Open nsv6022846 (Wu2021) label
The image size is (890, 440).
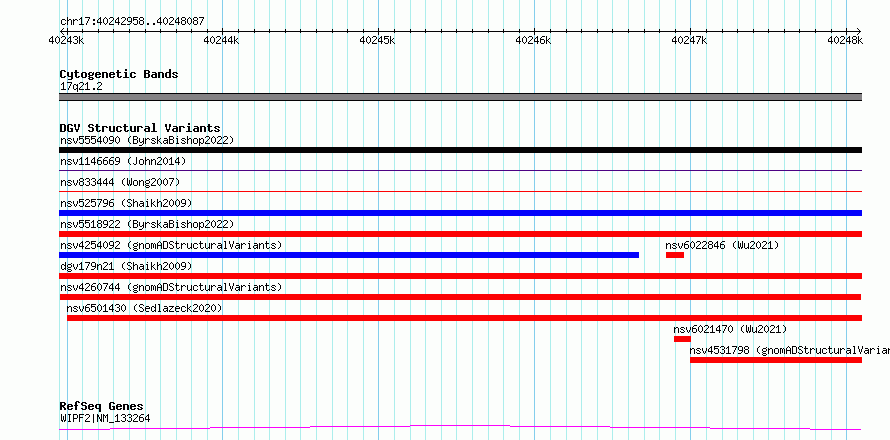(x=723, y=245)
